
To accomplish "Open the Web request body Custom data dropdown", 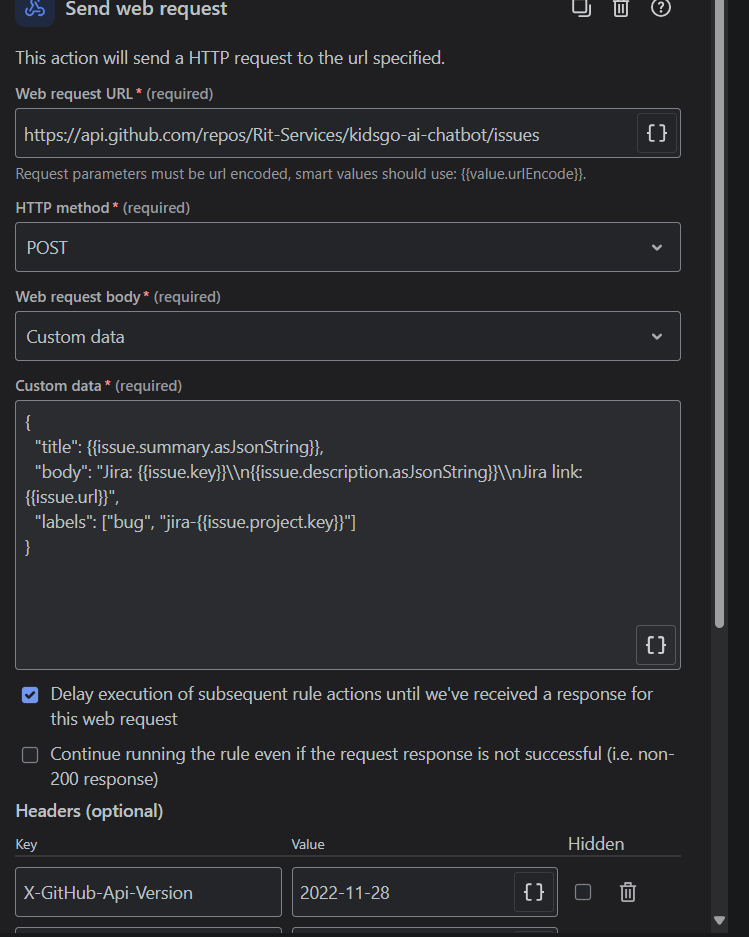I will click(348, 336).
